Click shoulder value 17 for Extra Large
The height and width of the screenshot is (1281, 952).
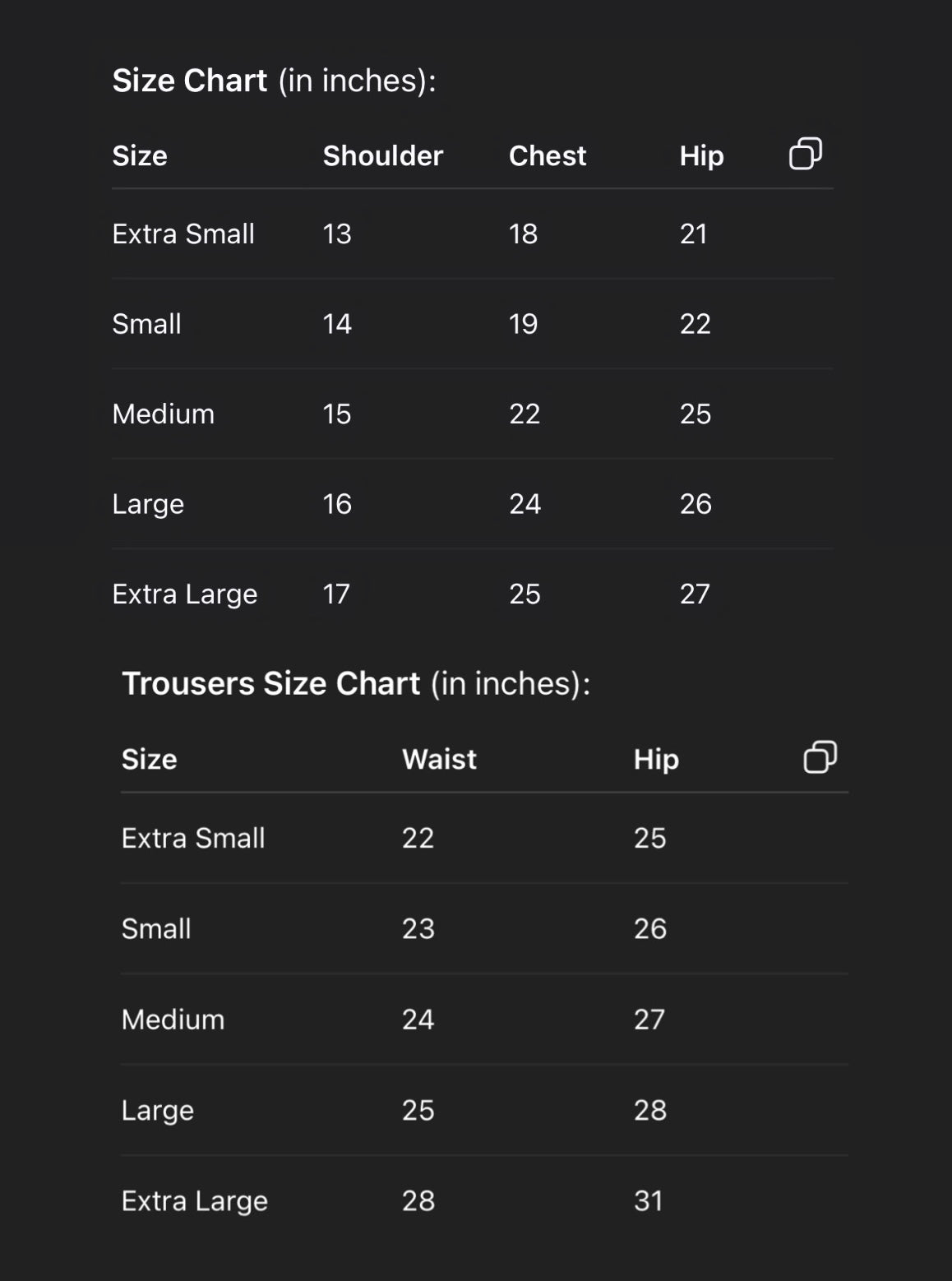(x=336, y=594)
